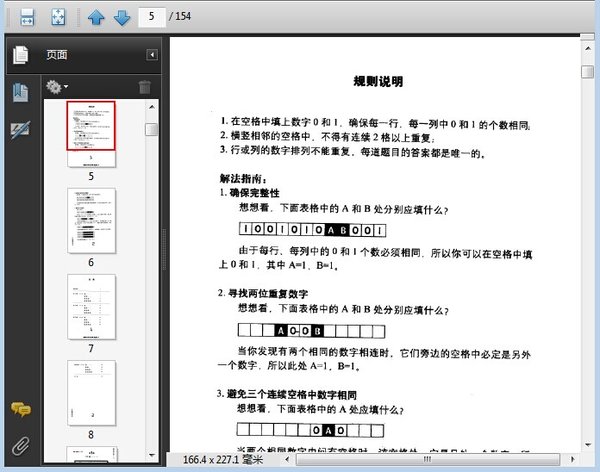Open the bookmarks panel icon
The width and height of the screenshot is (600, 472).
pos(20,93)
